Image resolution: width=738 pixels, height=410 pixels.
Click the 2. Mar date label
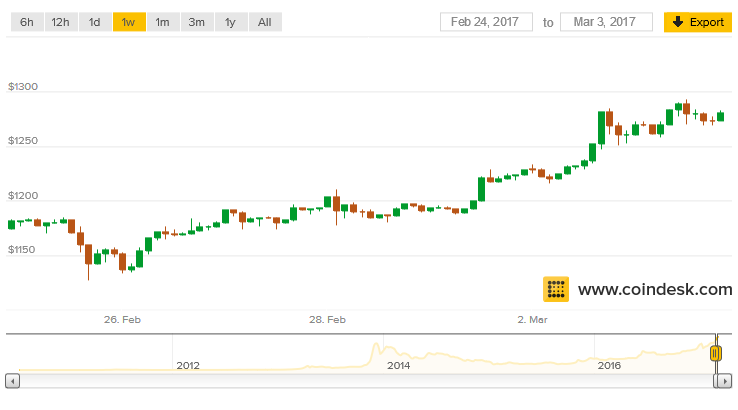coord(533,320)
